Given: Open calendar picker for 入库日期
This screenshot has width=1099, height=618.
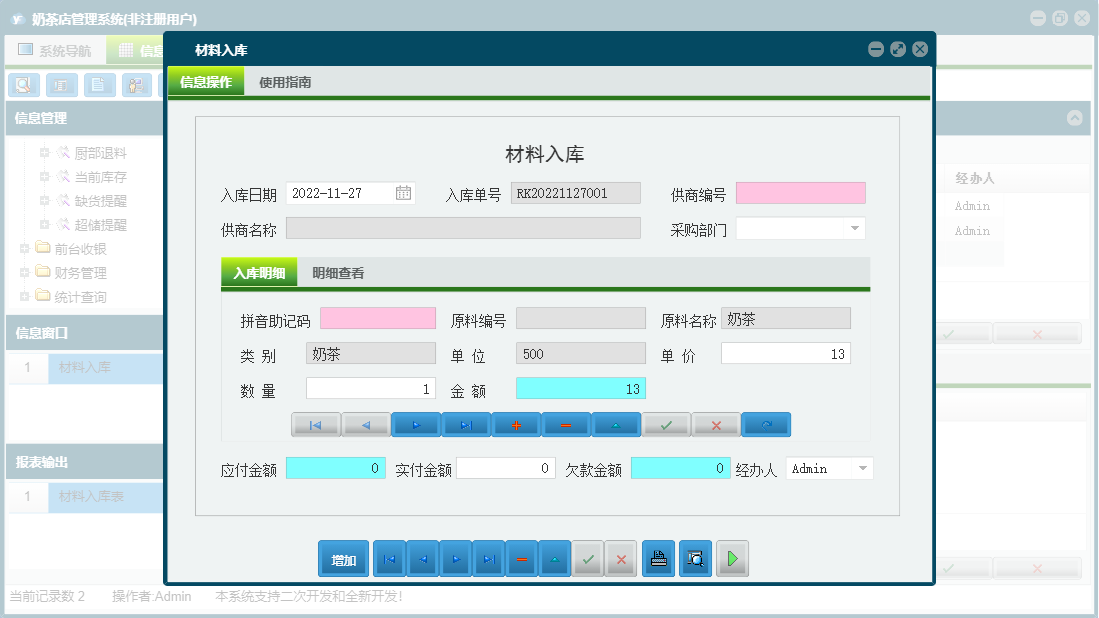Looking at the screenshot, I should [x=403, y=192].
